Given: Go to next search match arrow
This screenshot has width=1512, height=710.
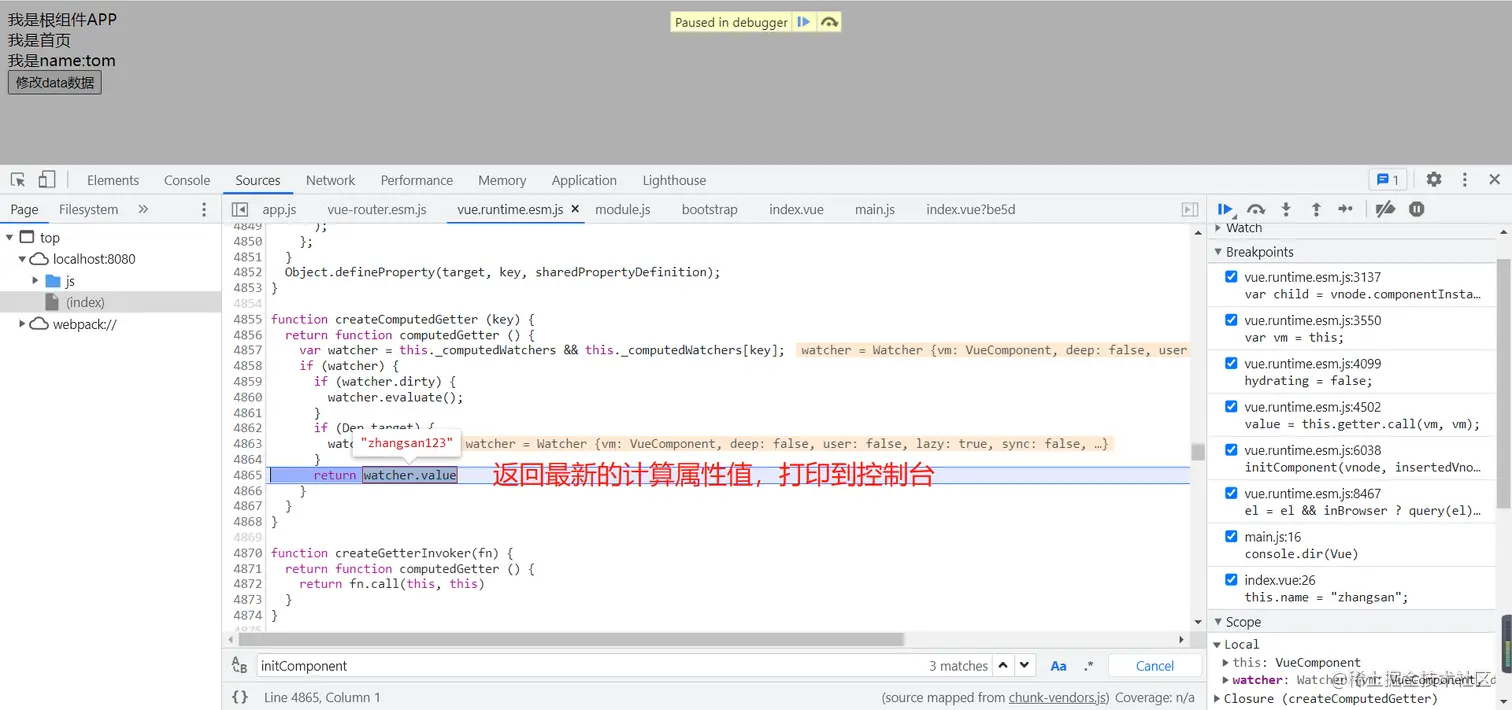Looking at the screenshot, I should 1025,665.
